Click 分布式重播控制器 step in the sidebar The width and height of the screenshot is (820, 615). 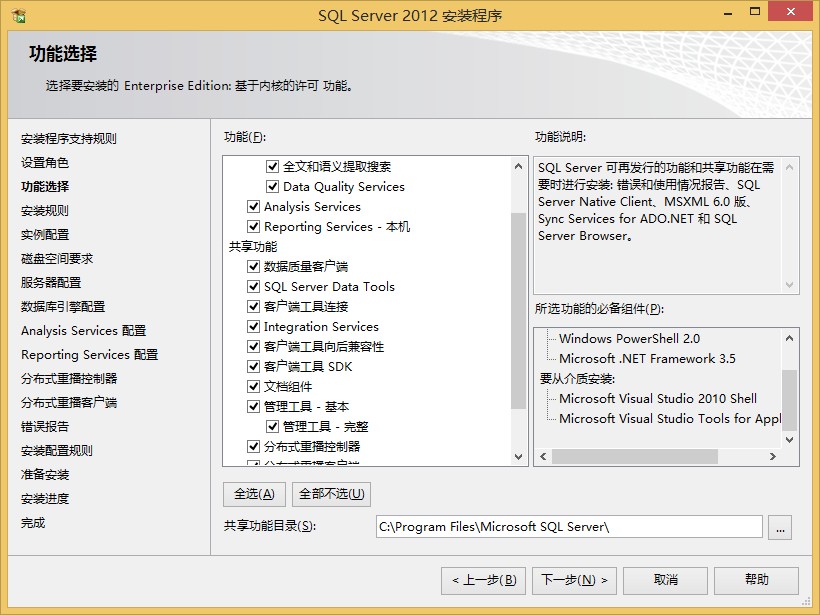point(69,379)
